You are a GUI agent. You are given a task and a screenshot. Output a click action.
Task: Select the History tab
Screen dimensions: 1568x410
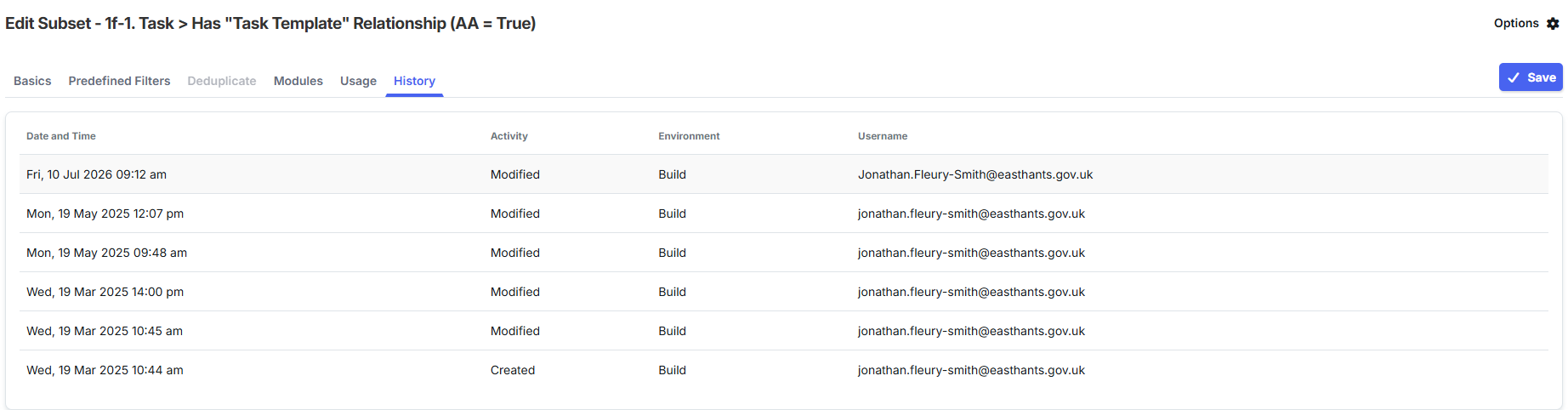414,81
